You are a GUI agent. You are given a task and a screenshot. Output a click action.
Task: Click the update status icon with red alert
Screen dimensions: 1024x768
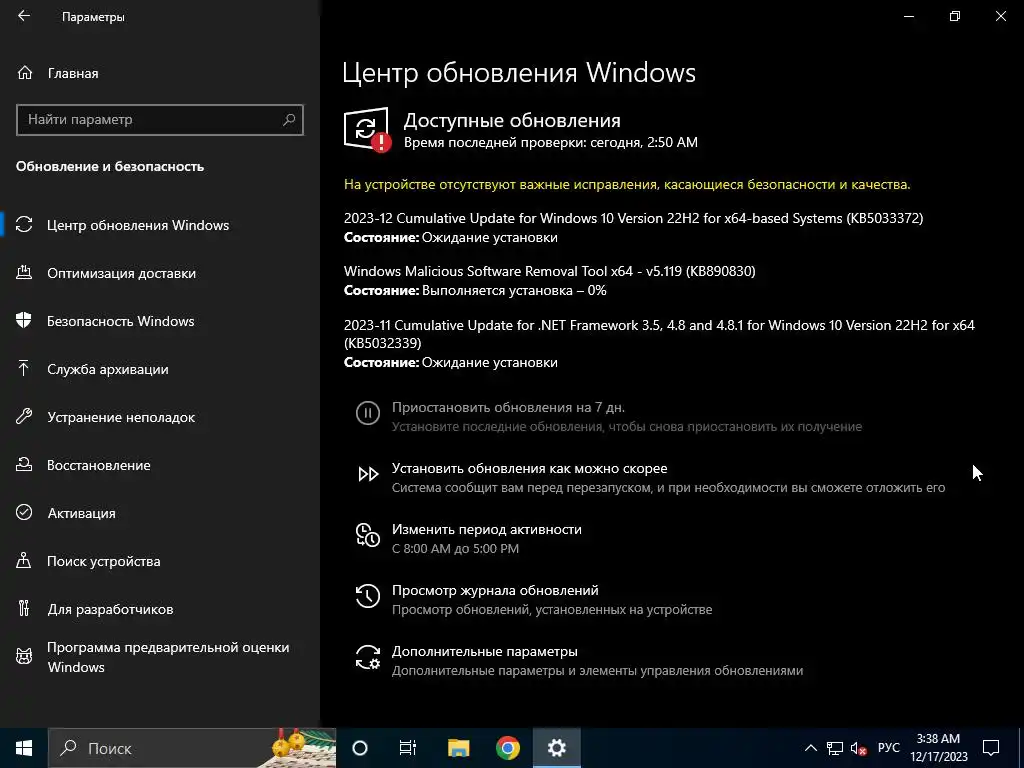tap(367, 129)
